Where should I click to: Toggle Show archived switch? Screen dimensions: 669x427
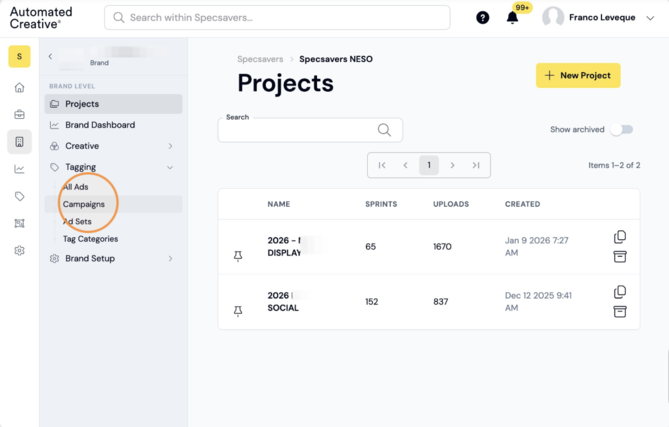tap(622, 129)
